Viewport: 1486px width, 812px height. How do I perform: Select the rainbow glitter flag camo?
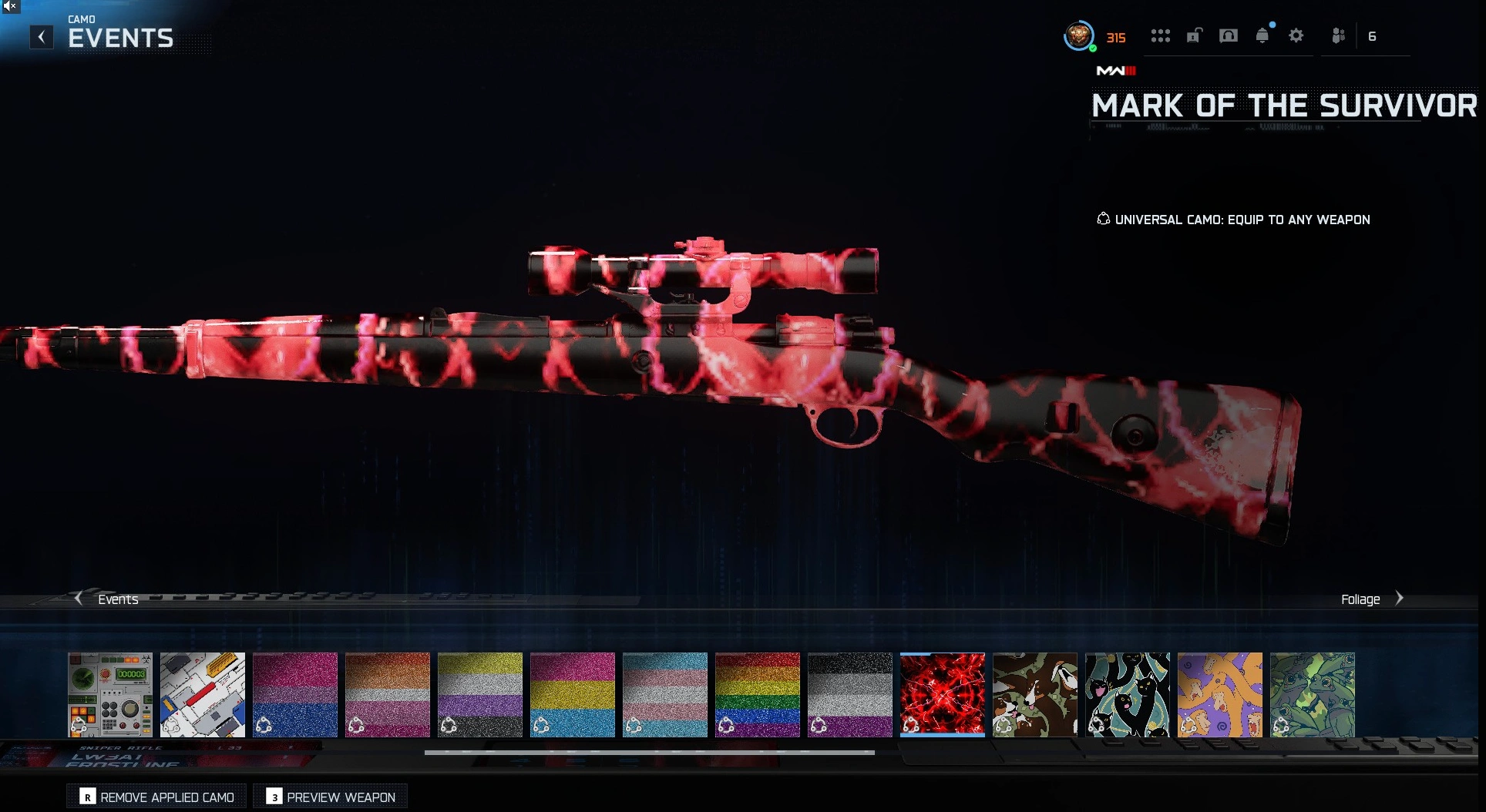pyautogui.click(x=758, y=695)
